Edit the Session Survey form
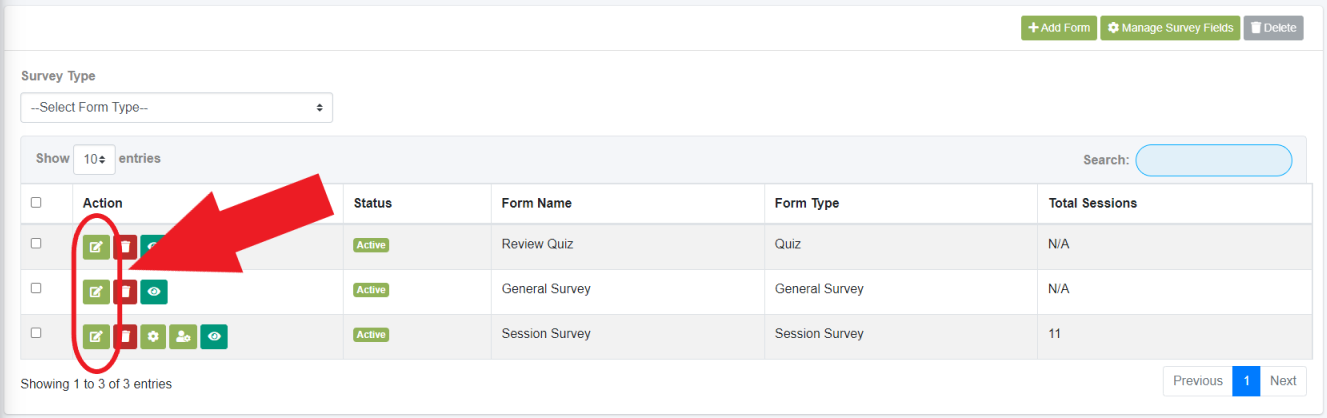The height and width of the screenshot is (418, 1327). point(96,337)
